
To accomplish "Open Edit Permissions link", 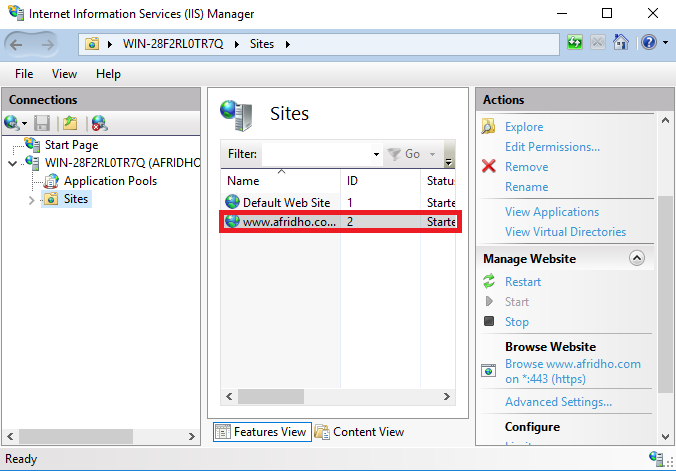I will pos(552,147).
